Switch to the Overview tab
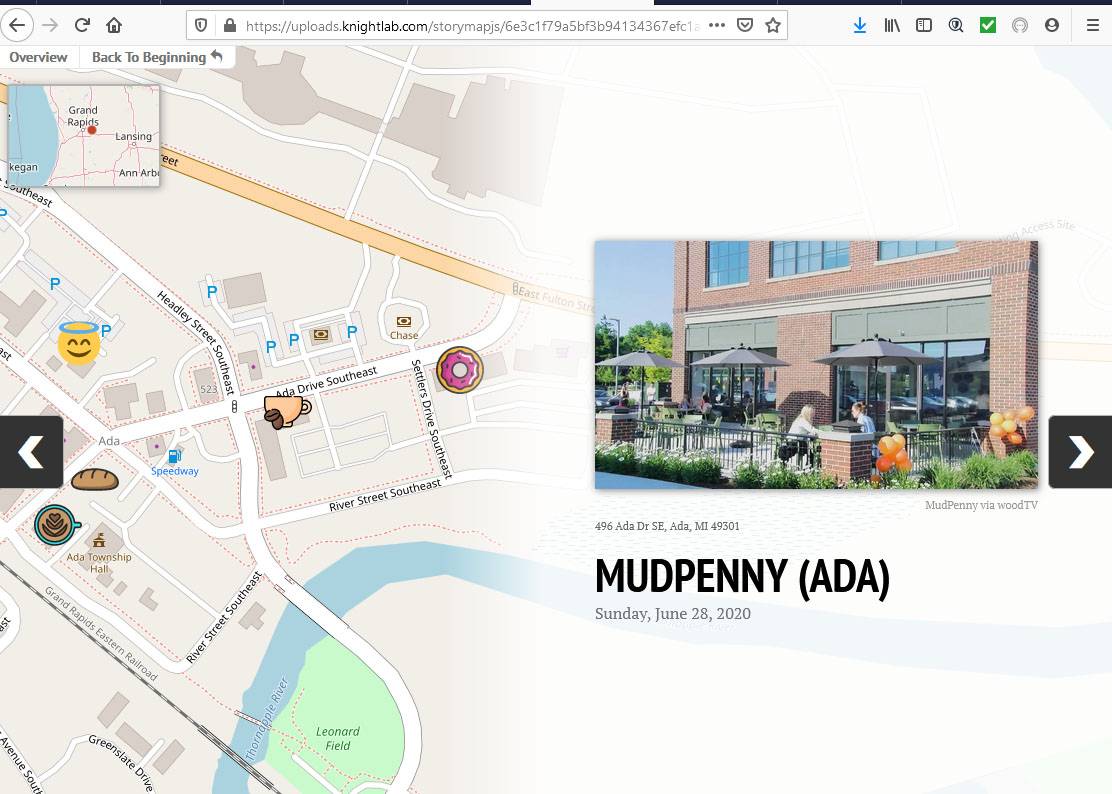The width and height of the screenshot is (1112, 794). pos(38,57)
